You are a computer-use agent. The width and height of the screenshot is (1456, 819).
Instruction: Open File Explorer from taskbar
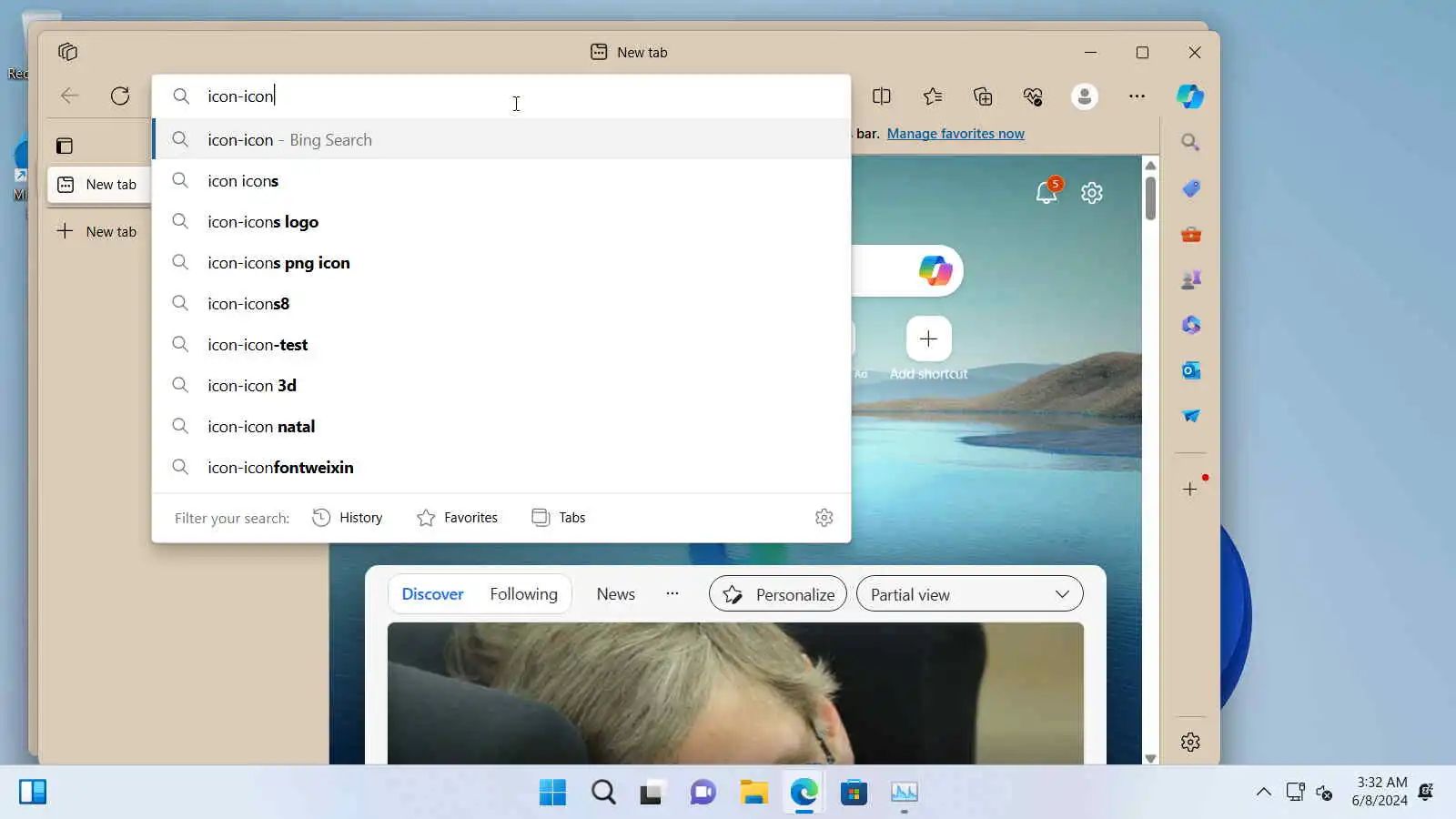pyautogui.click(x=753, y=793)
